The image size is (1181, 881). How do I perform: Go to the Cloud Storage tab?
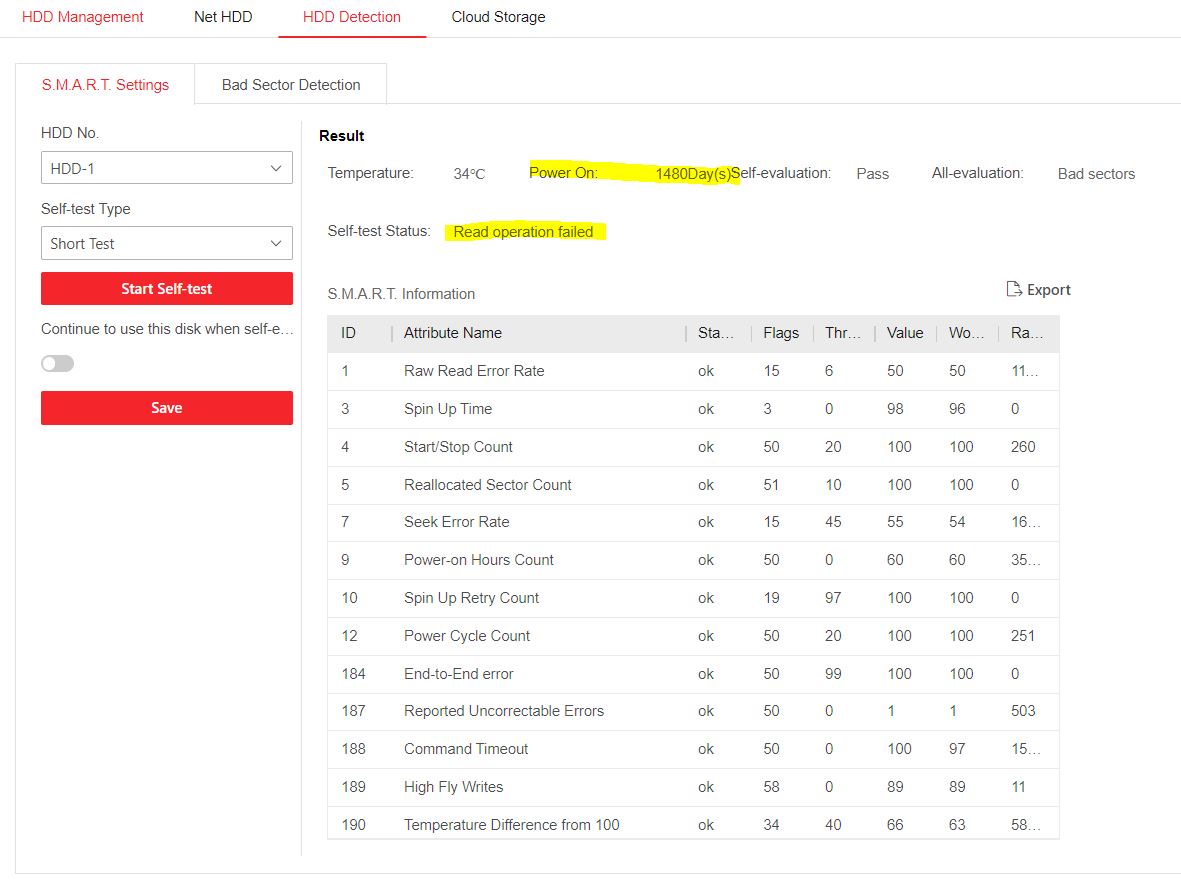(498, 17)
